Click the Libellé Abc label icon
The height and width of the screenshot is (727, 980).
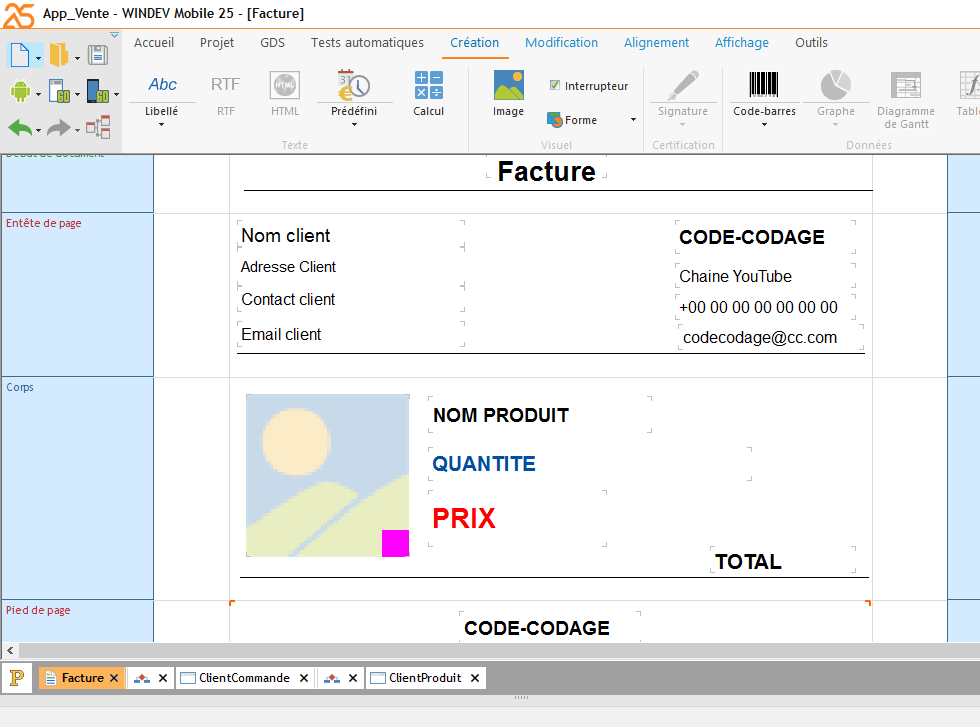click(x=162, y=85)
